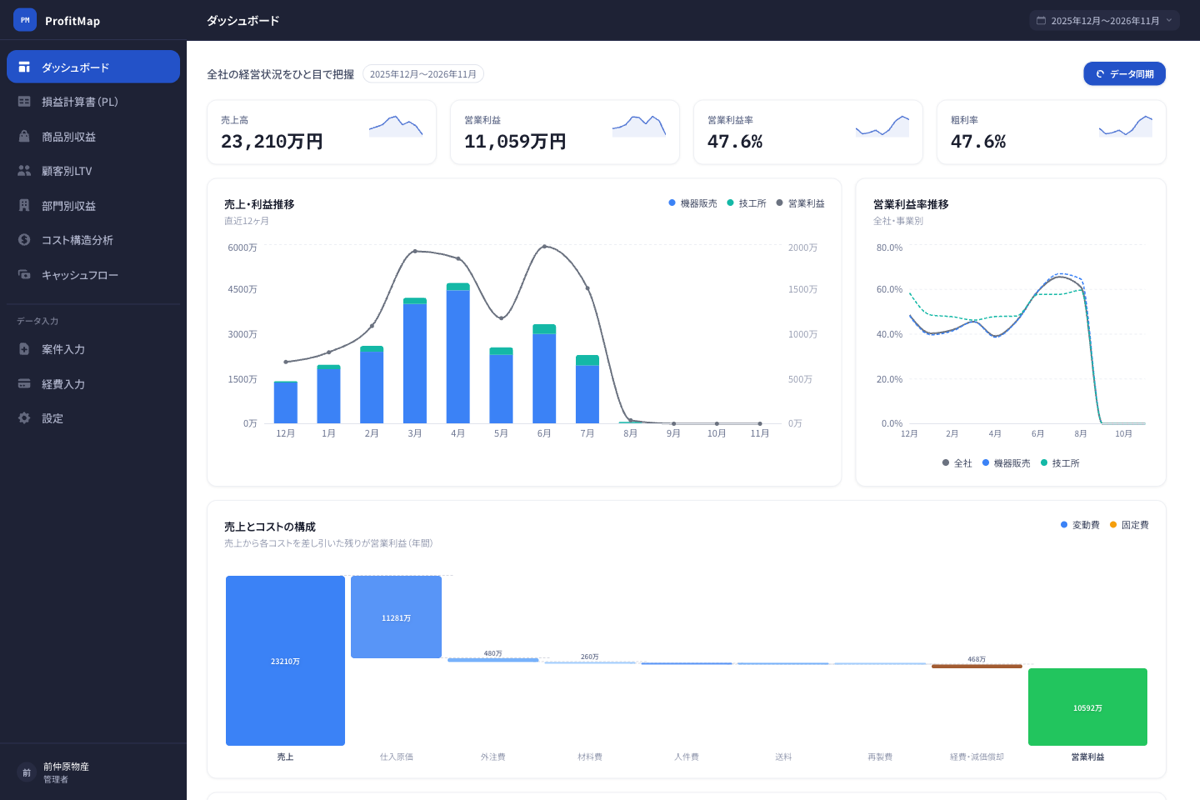Screen dimensions: 1200x800
Task: Click the user avatar 前 circle
Action: coord(26,772)
